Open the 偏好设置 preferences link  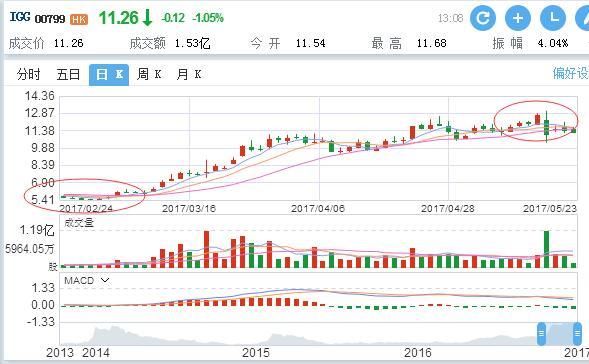click(570, 73)
